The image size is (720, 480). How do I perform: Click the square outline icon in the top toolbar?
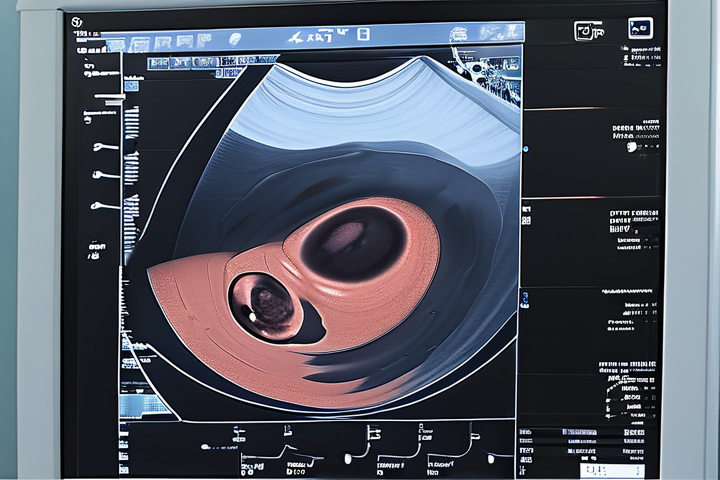pyautogui.click(x=363, y=35)
